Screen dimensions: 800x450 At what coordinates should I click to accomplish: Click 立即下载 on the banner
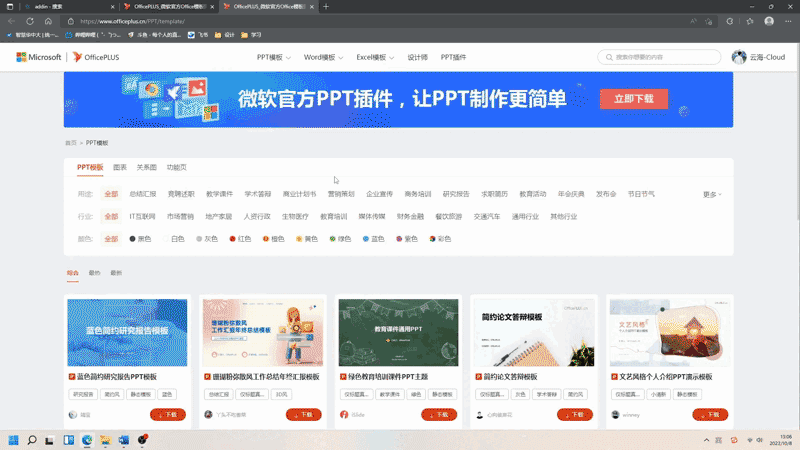click(634, 99)
